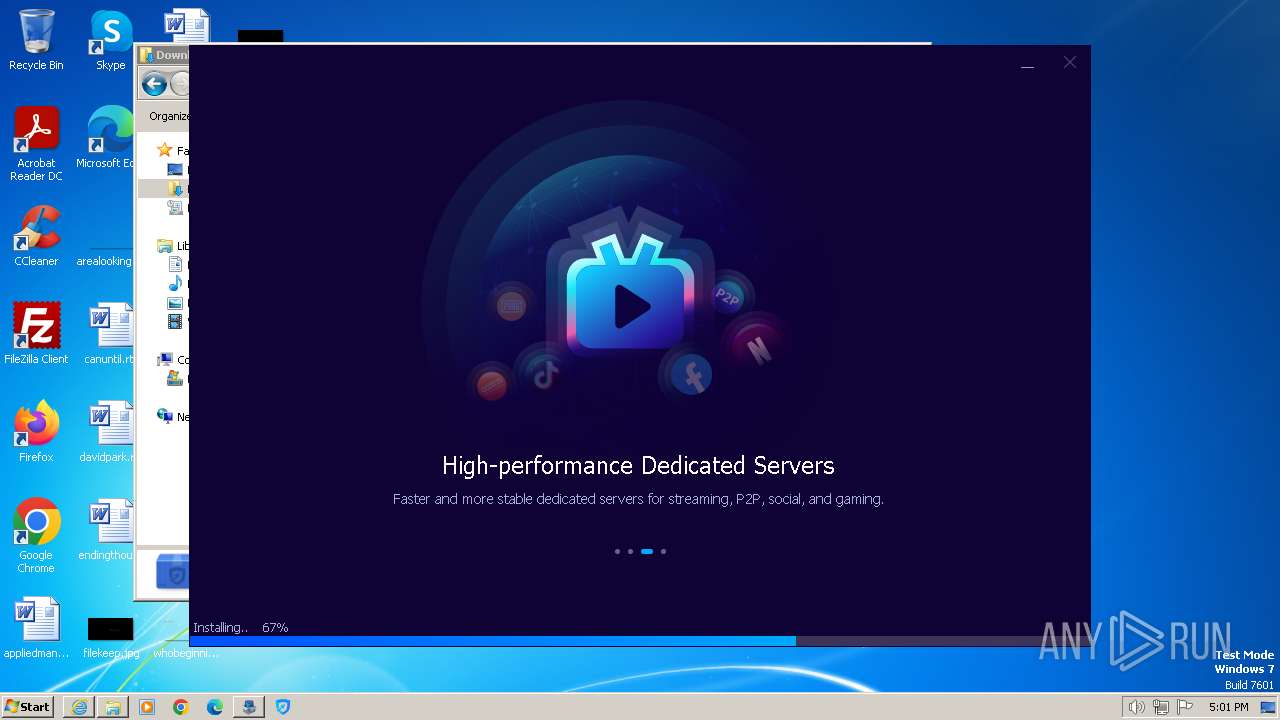1280x720 pixels.
Task: Select the active third carousel indicator
Action: point(647,551)
